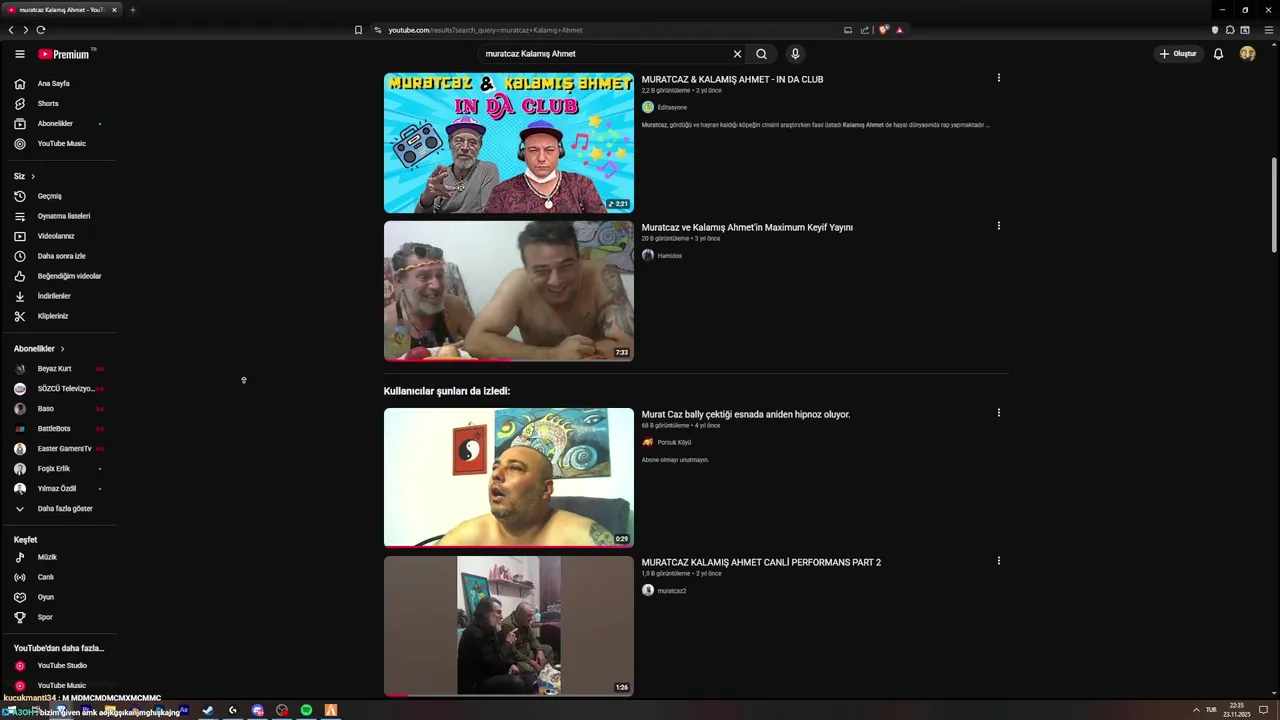Open title MURATCAZ & KALAMIŞ AHMET - IN DA CLUB
This screenshot has height=720, width=1280.
732,80
